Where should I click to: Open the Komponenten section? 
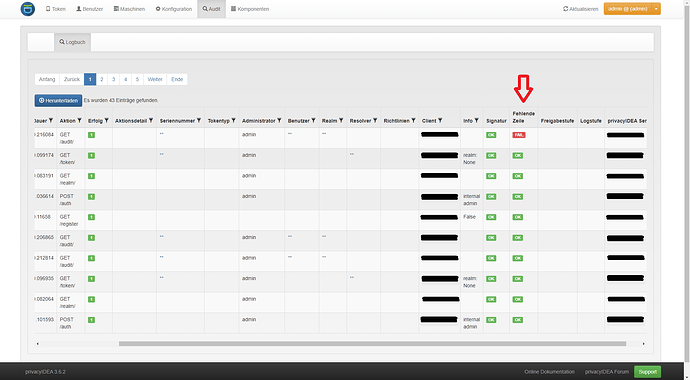pos(250,9)
